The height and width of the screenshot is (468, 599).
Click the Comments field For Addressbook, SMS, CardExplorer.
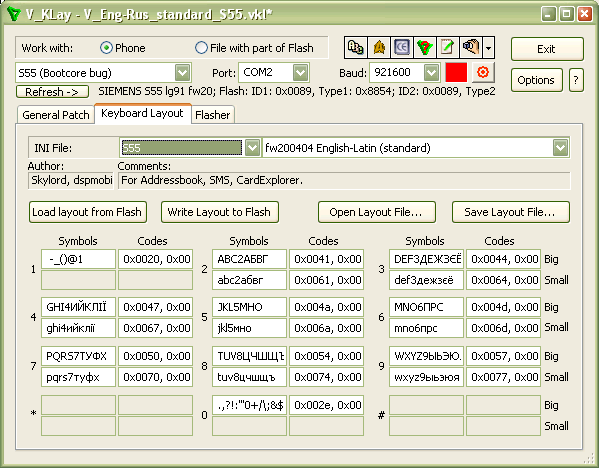click(344, 180)
